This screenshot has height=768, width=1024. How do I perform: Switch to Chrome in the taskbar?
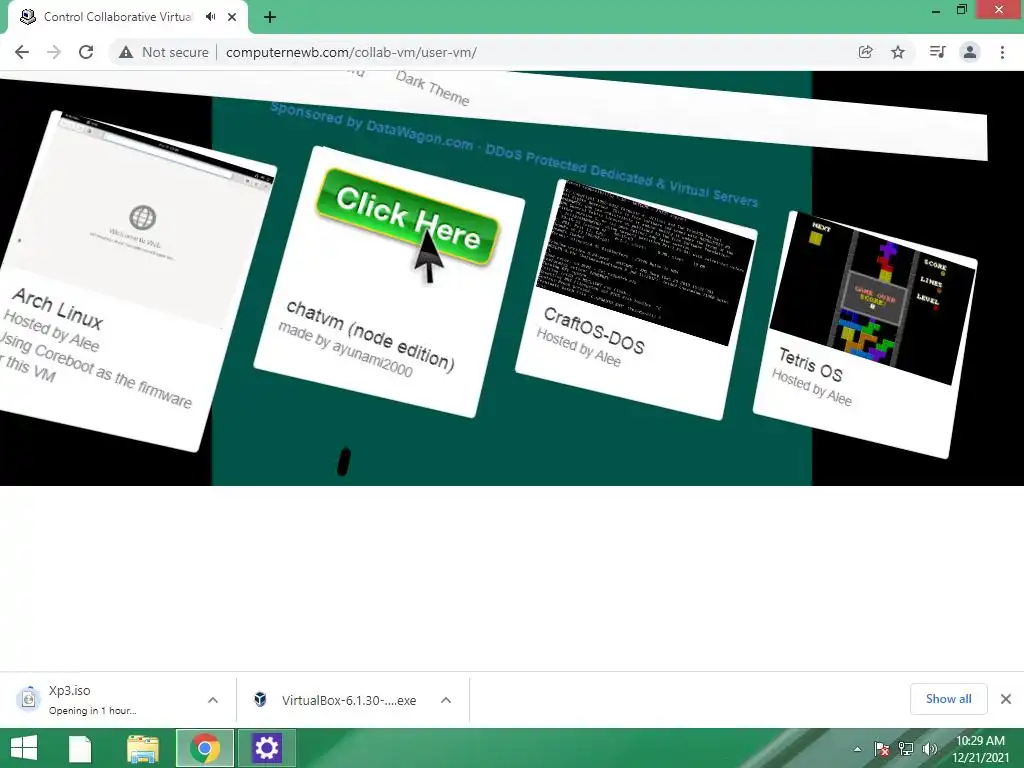[x=204, y=748]
